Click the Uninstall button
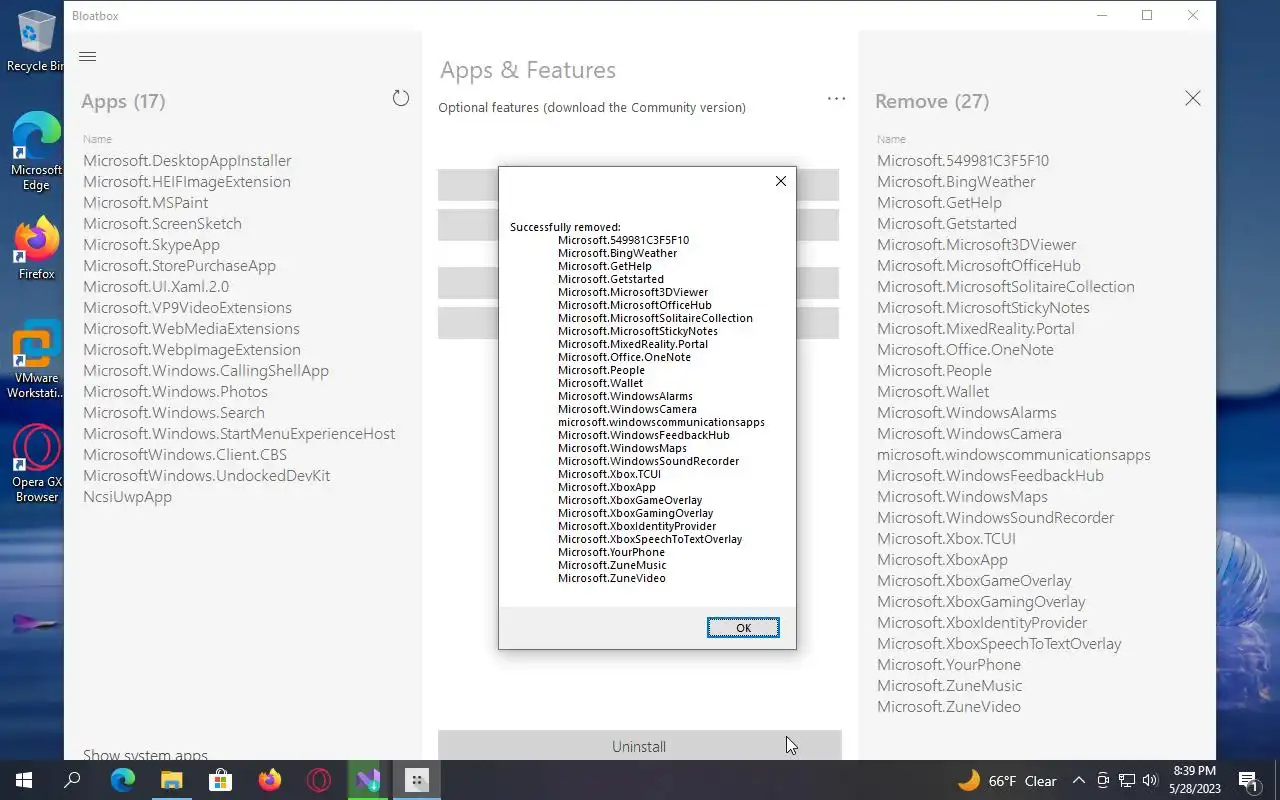This screenshot has width=1280, height=800. (x=639, y=746)
